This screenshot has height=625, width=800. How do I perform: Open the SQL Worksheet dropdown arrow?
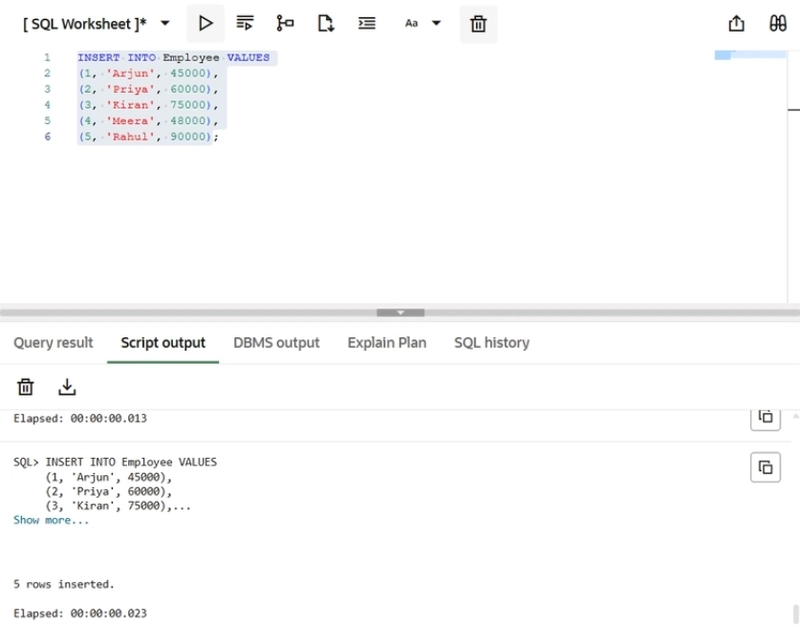[x=165, y=23]
